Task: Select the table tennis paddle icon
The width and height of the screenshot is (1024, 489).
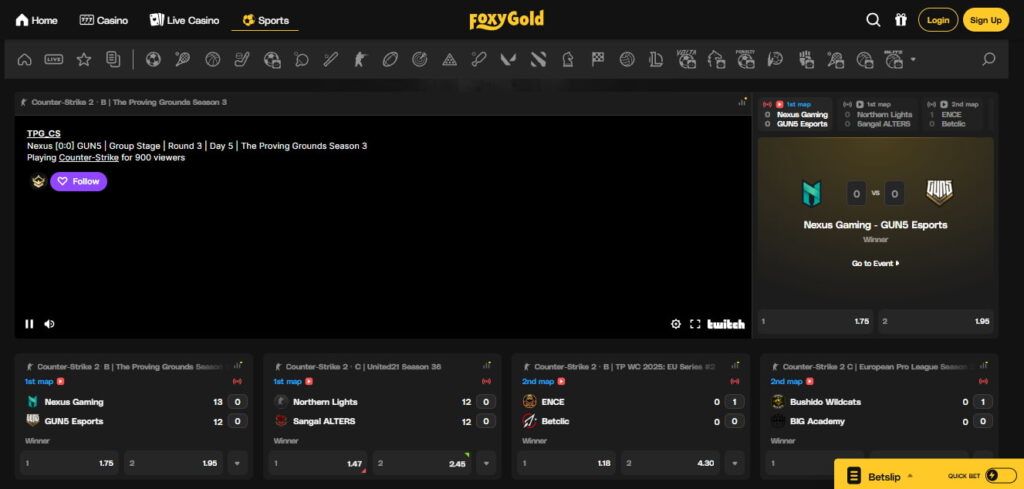Action: pos(301,59)
